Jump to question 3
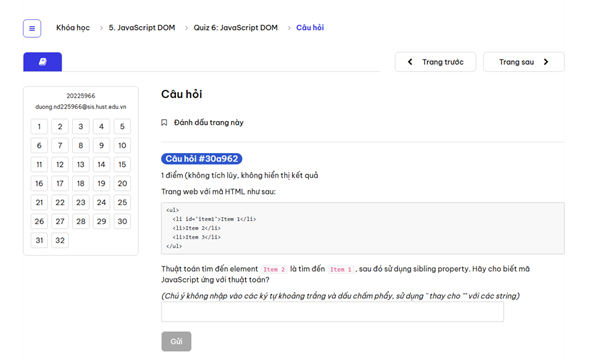This screenshot has height=360, width=602. click(x=81, y=126)
